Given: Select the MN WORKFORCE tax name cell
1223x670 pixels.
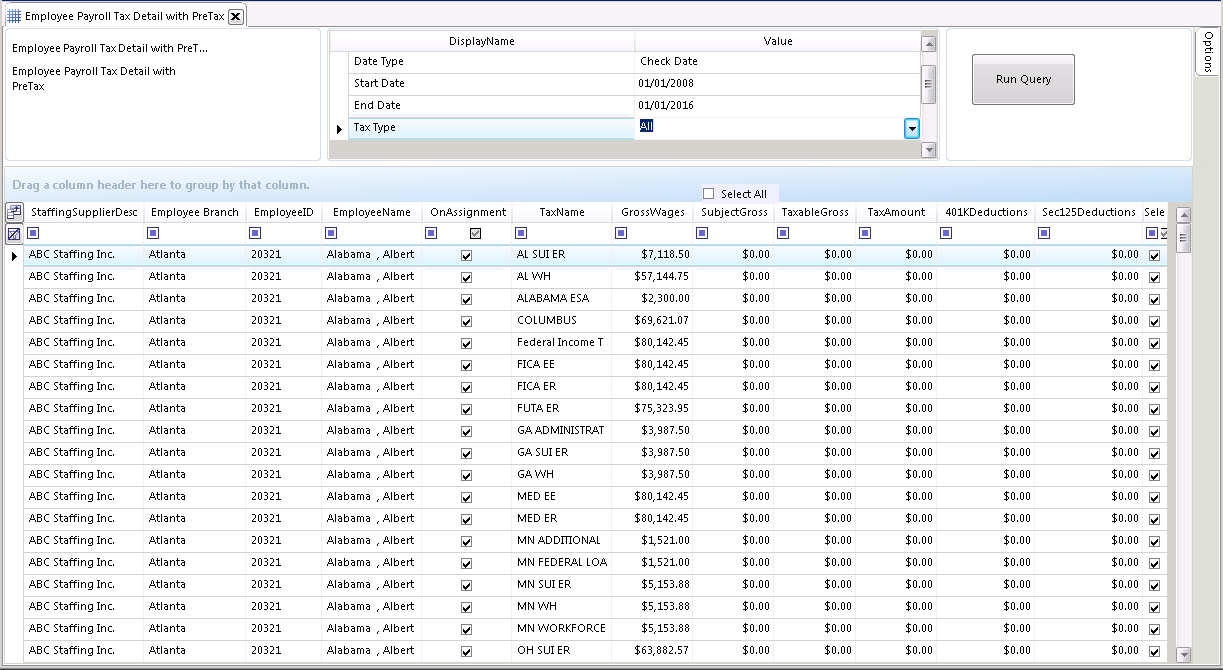Looking at the screenshot, I should point(562,629).
